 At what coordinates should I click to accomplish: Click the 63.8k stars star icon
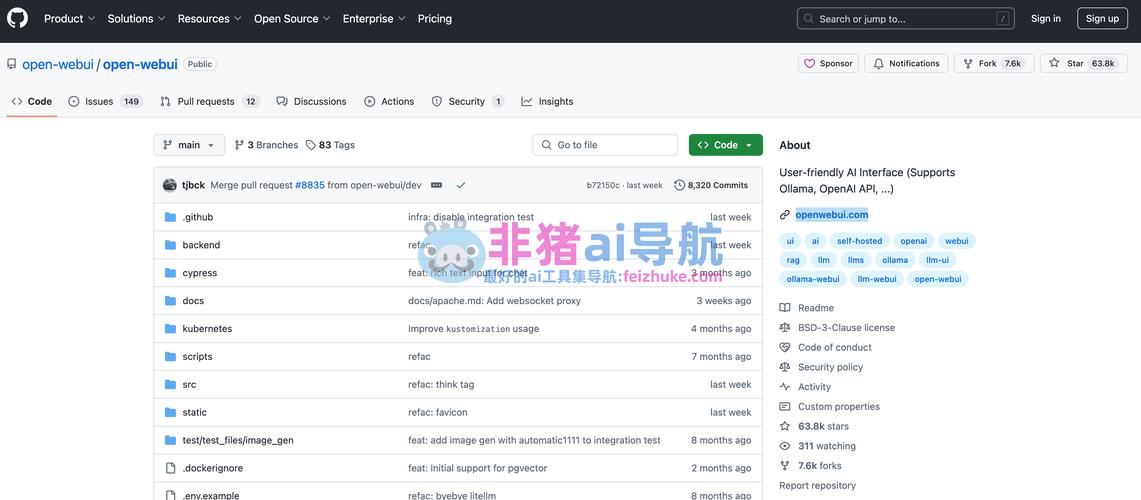point(784,426)
